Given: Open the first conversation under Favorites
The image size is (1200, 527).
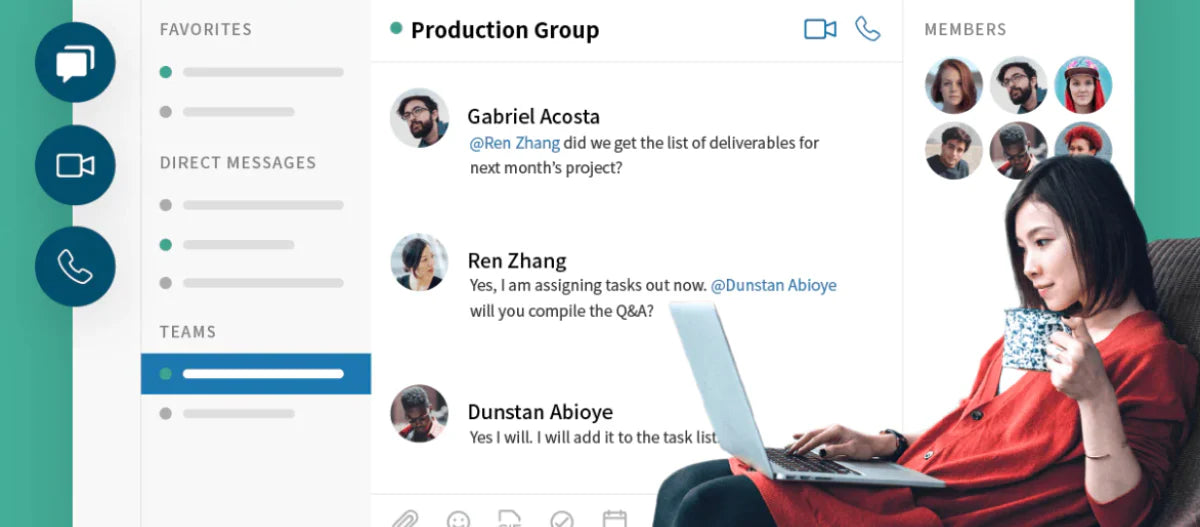Looking at the screenshot, I should pyautogui.click(x=256, y=72).
